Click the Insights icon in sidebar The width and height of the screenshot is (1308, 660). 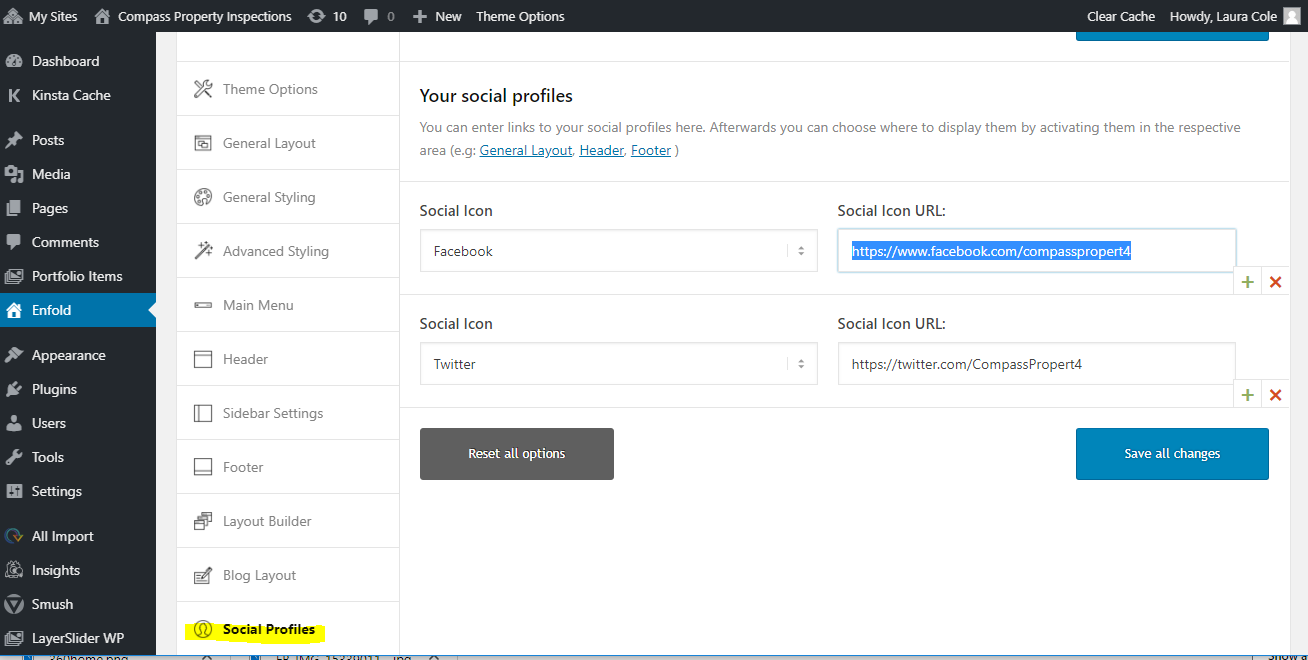[14, 570]
